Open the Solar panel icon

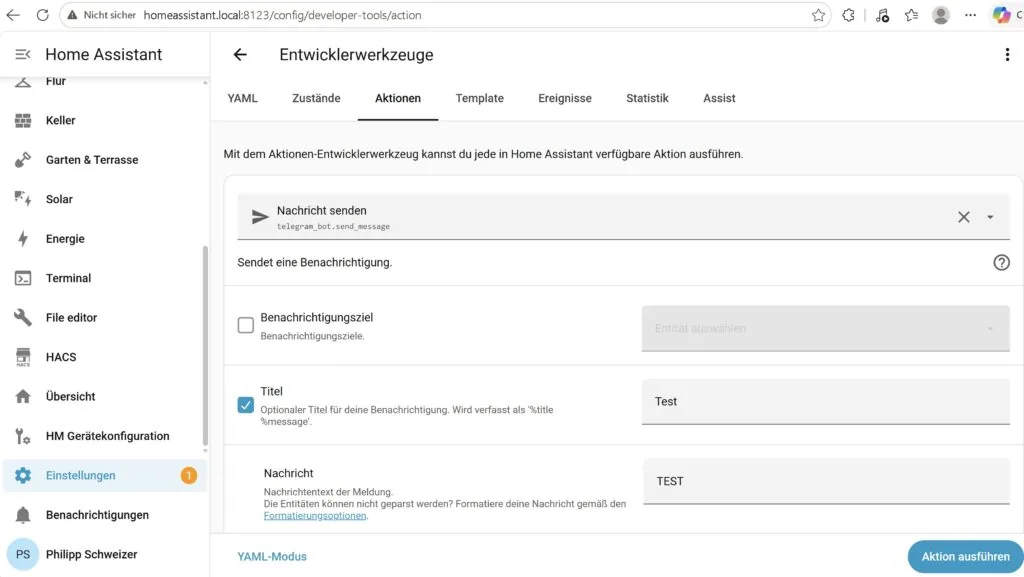(23, 199)
